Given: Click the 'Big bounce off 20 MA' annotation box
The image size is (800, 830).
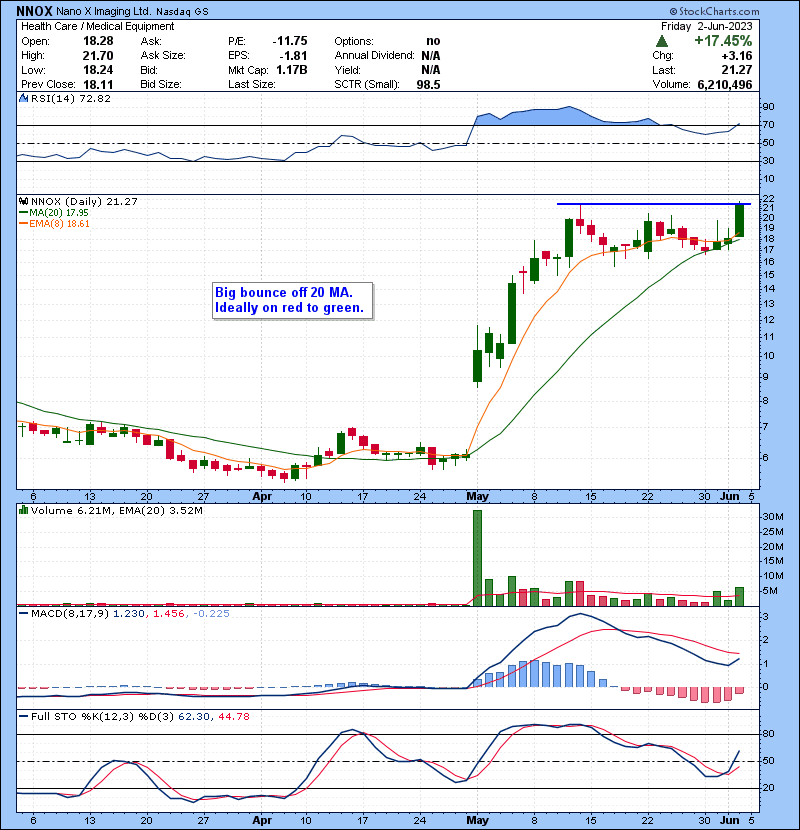Looking at the screenshot, I should click(x=292, y=301).
